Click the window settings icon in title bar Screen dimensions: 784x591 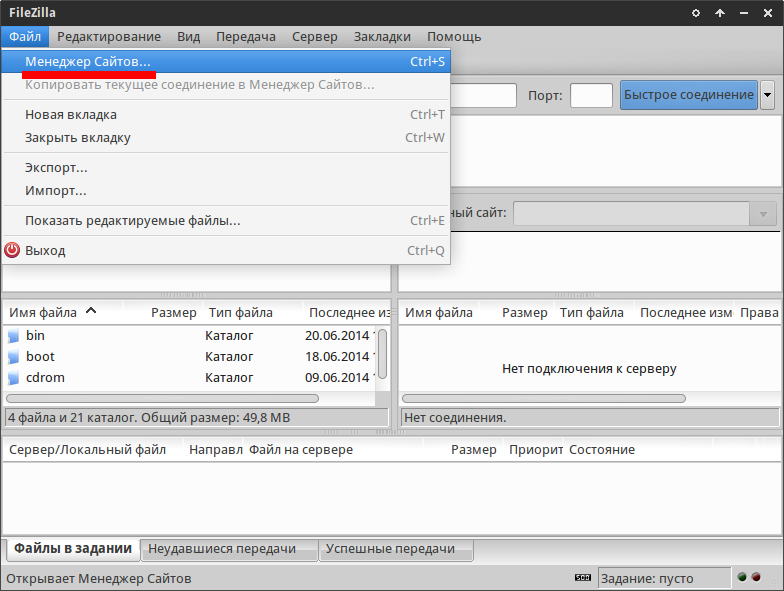coord(696,13)
